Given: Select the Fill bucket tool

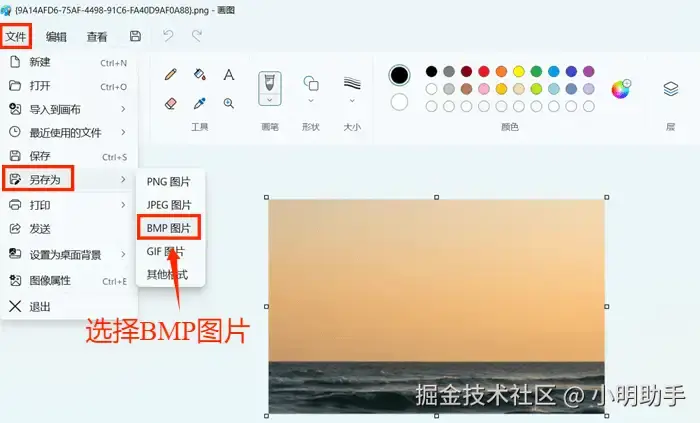Looking at the screenshot, I should (200, 74).
